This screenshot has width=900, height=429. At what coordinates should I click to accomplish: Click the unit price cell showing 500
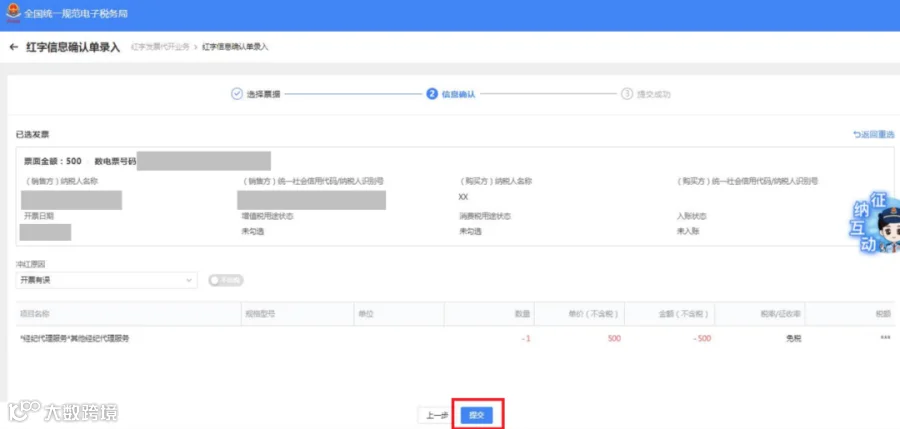[614, 339]
